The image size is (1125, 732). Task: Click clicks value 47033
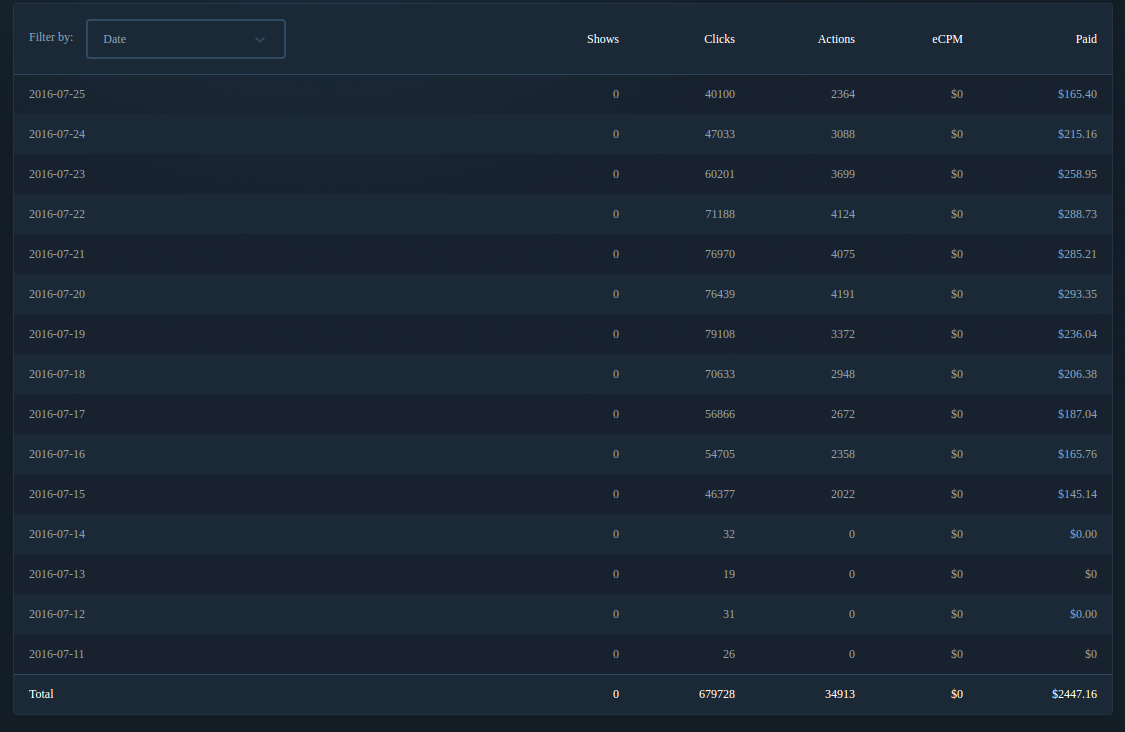coord(720,134)
